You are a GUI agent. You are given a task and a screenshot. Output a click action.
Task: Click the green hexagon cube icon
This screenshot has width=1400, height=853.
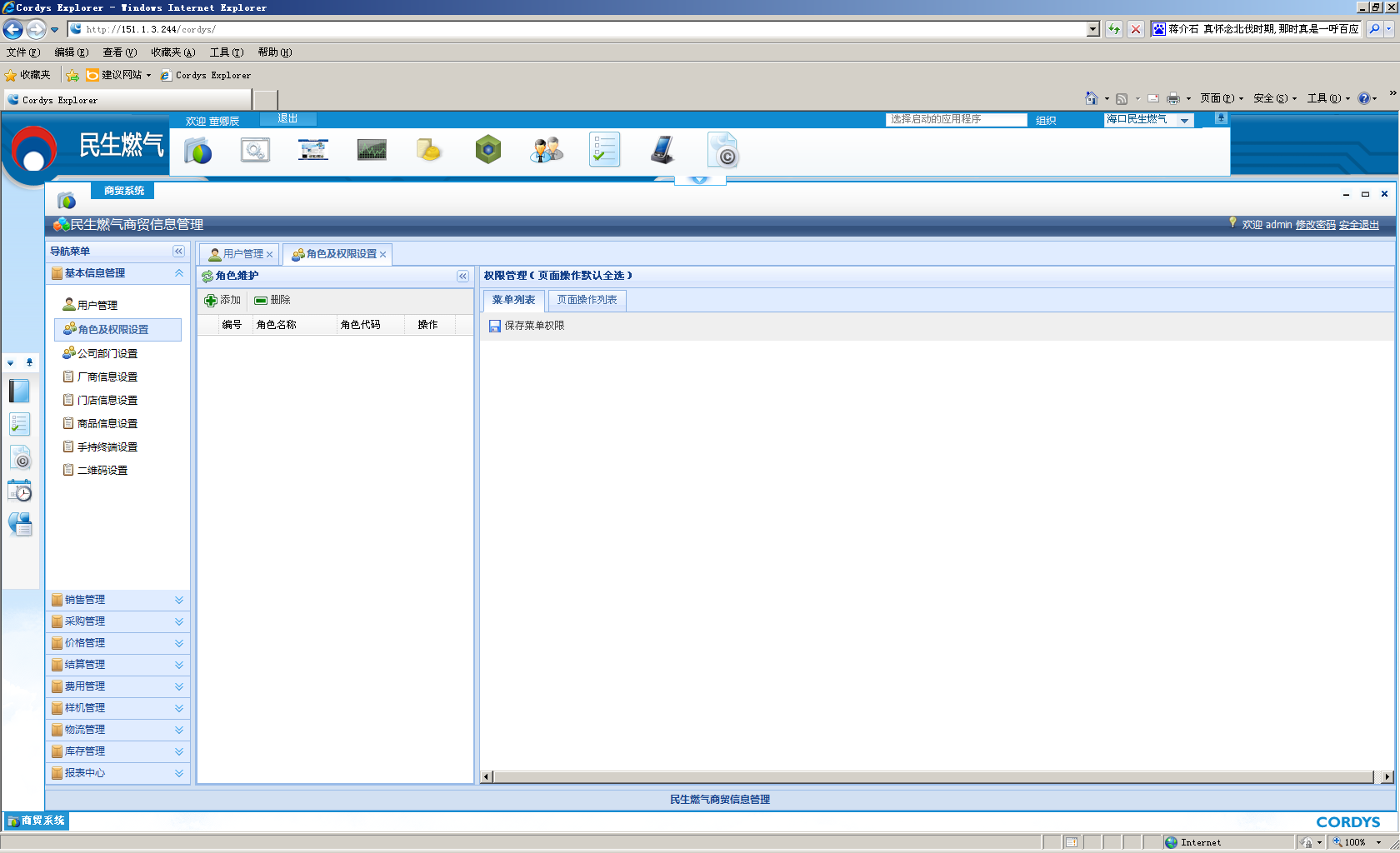tap(487, 151)
